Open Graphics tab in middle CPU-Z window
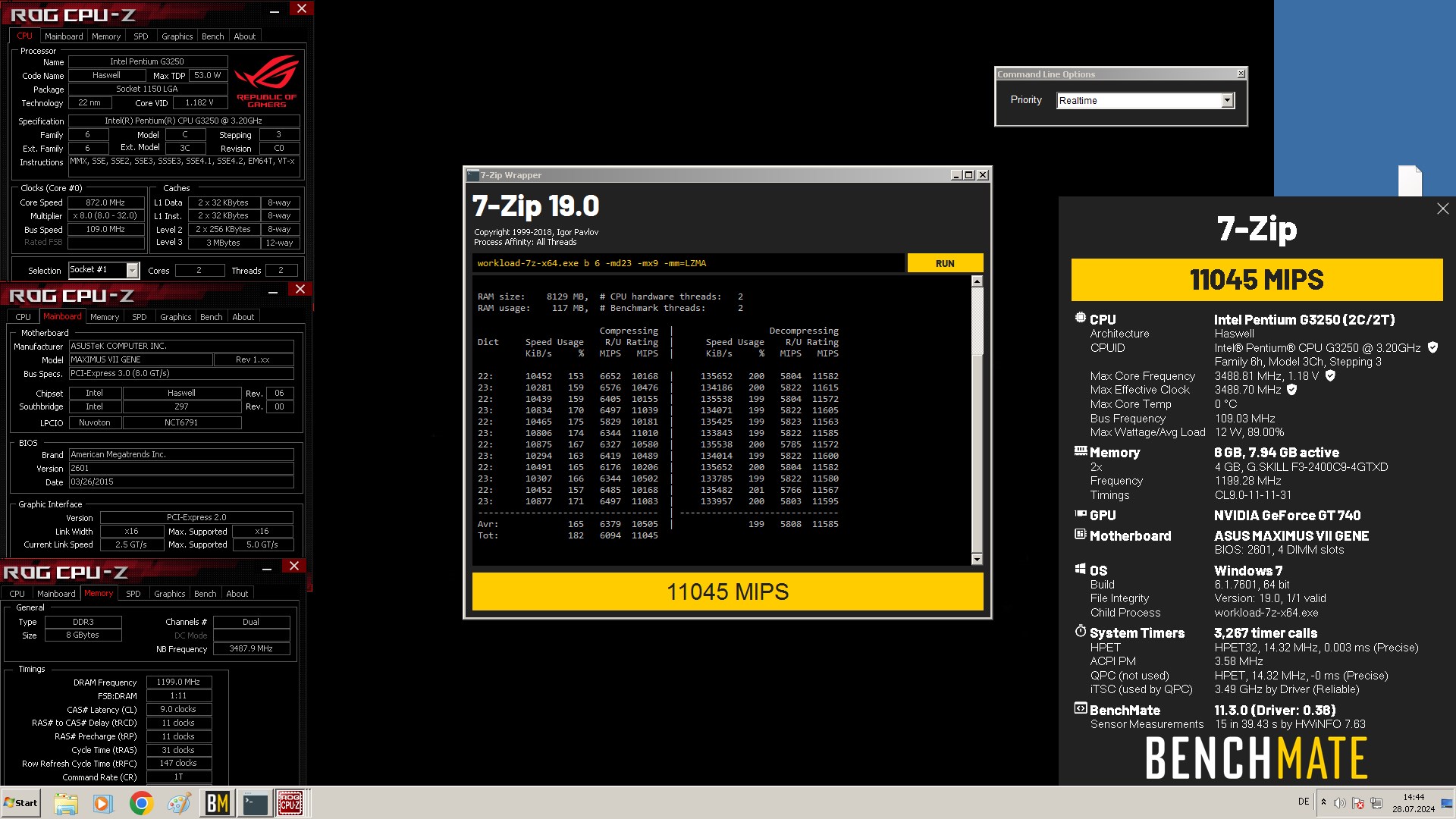This screenshot has width=1456, height=819. pos(176,317)
